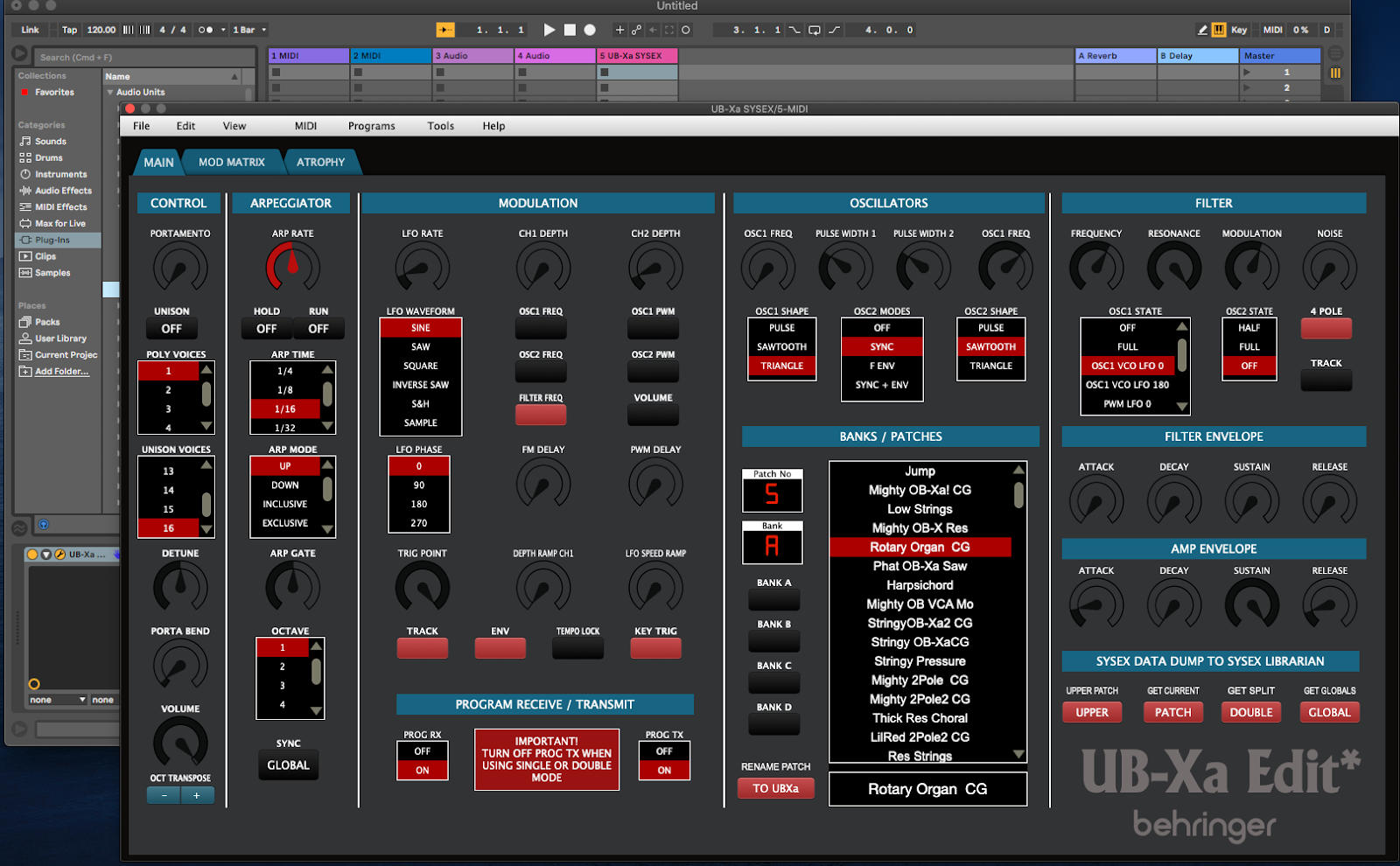
Task: Send renamed patch with TO UBXa
Action: [x=775, y=788]
